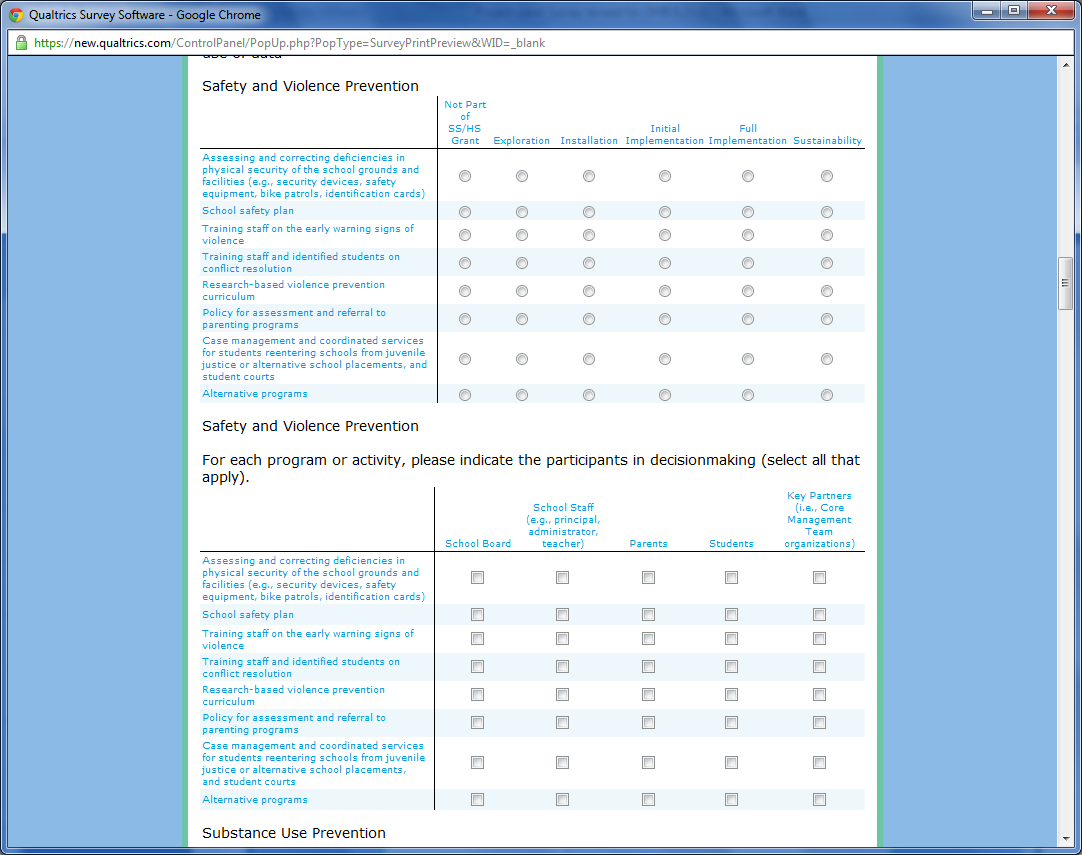Select Not Part of SS/HS Grant for Alternative programs
Viewport: 1082px width, 855px height.
(x=465, y=395)
